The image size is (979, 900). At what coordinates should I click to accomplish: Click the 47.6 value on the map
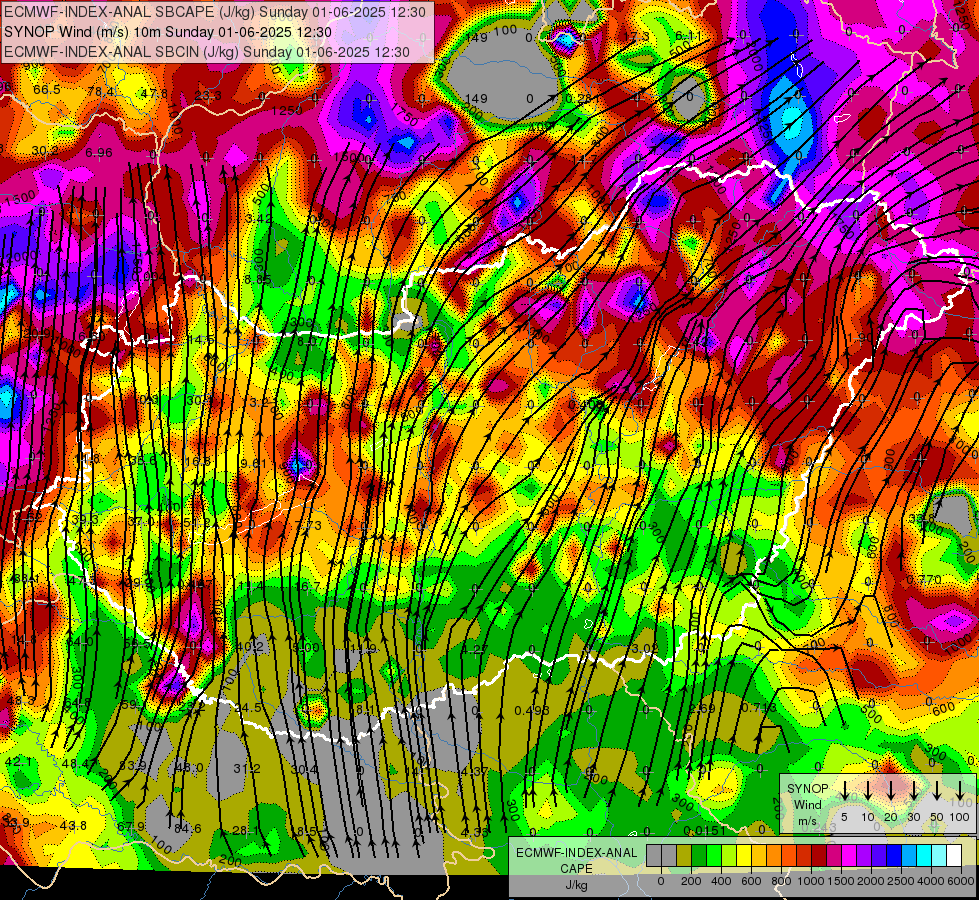(x=154, y=94)
